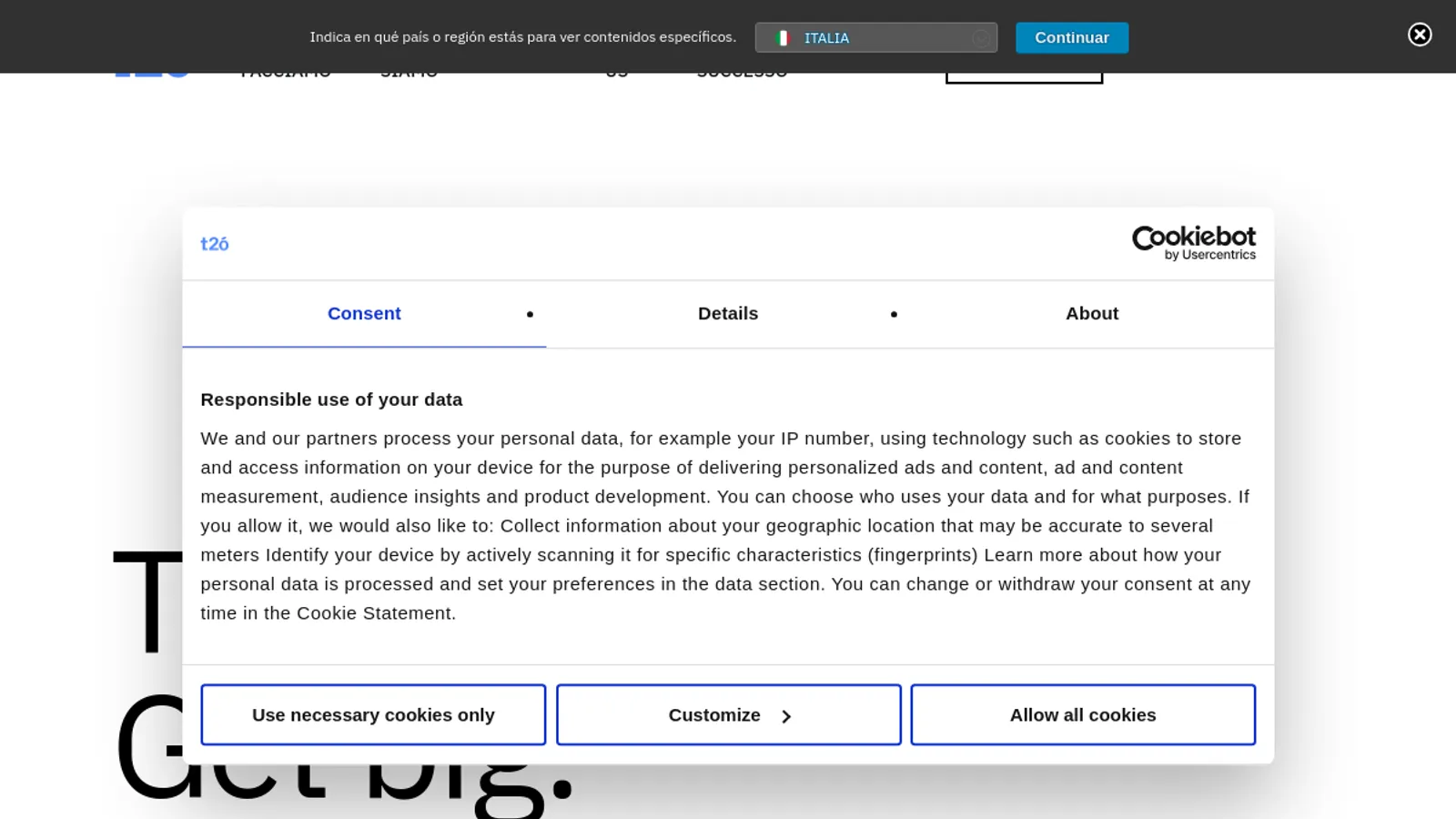This screenshot has height=819, width=1456.
Task: Close the country selection banner
Action: (x=1420, y=35)
